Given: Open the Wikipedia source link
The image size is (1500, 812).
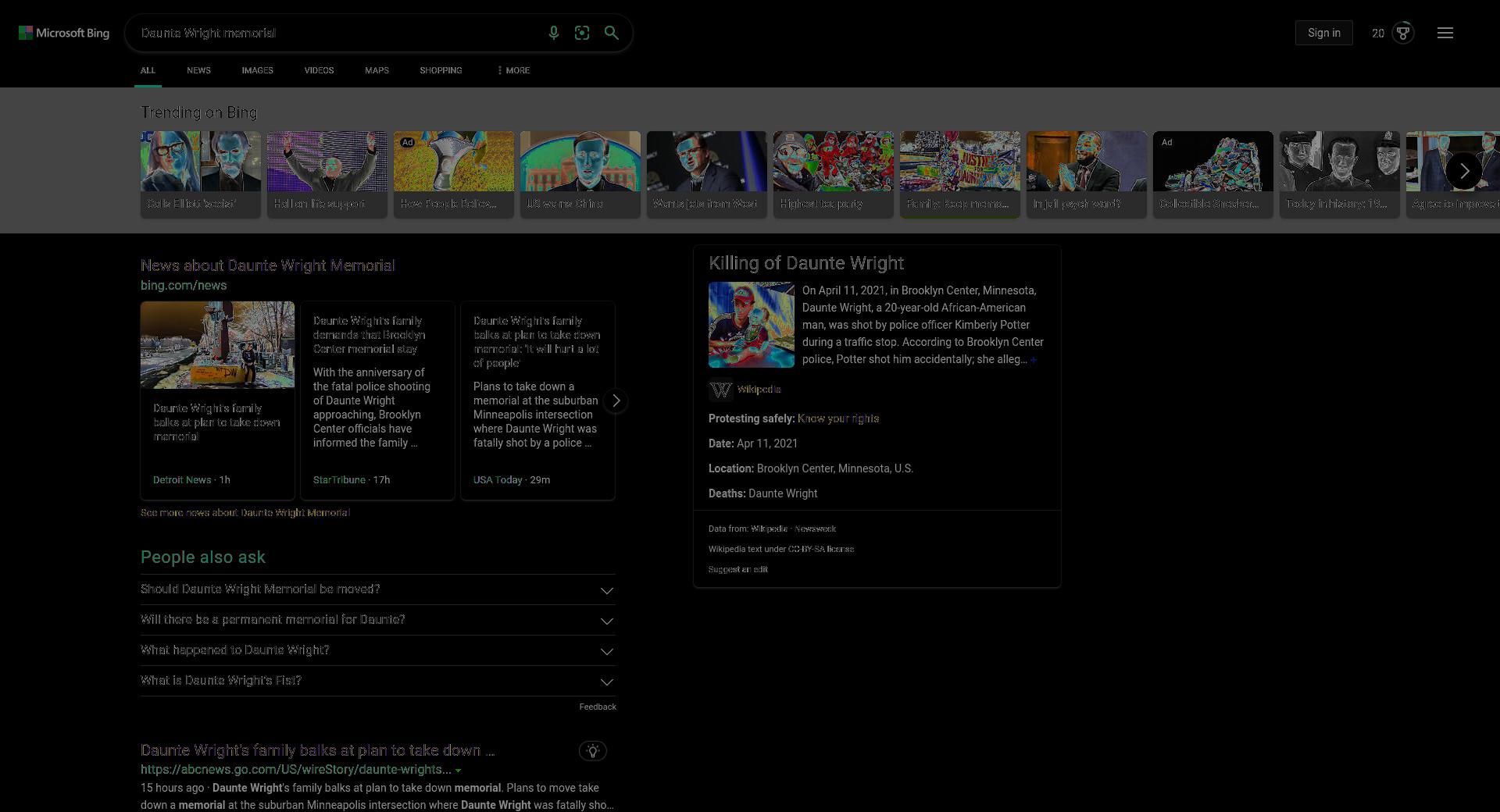Looking at the screenshot, I should tap(759, 390).
